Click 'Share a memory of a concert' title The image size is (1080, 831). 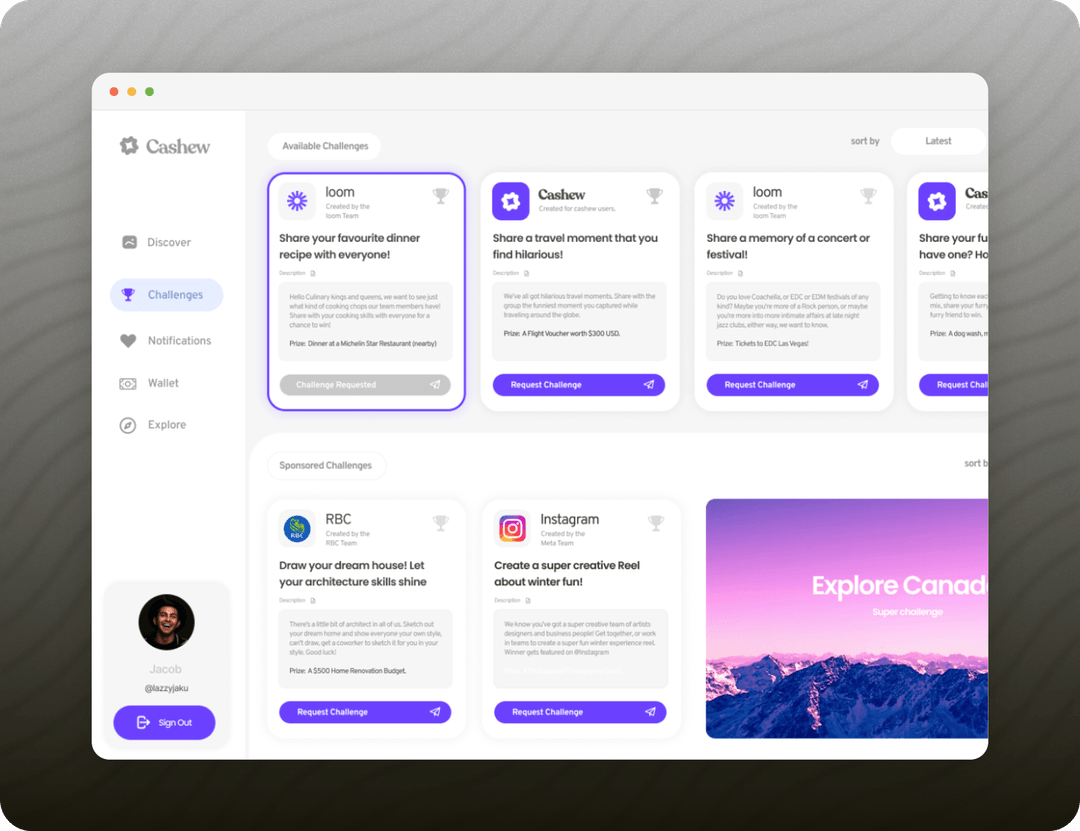pyautogui.click(x=788, y=246)
